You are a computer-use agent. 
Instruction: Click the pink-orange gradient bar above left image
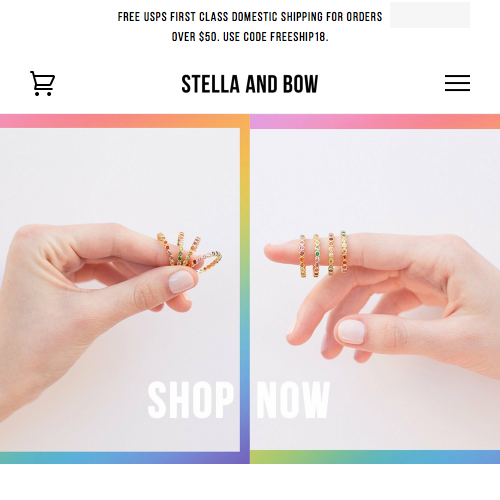125,121
